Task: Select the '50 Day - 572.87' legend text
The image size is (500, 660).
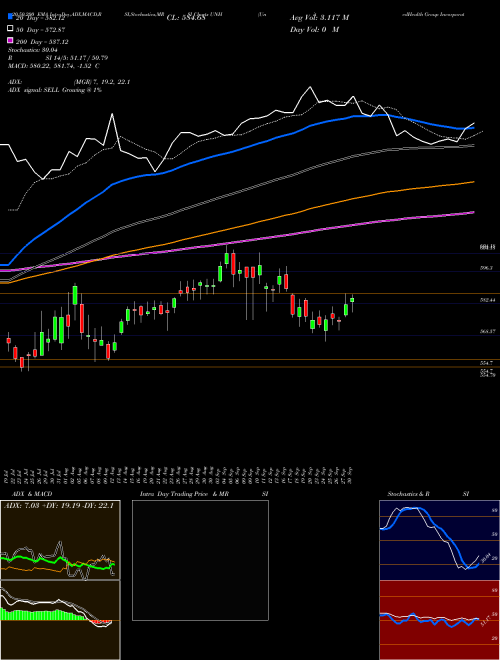Action: pyautogui.click(x=41, y=30)
